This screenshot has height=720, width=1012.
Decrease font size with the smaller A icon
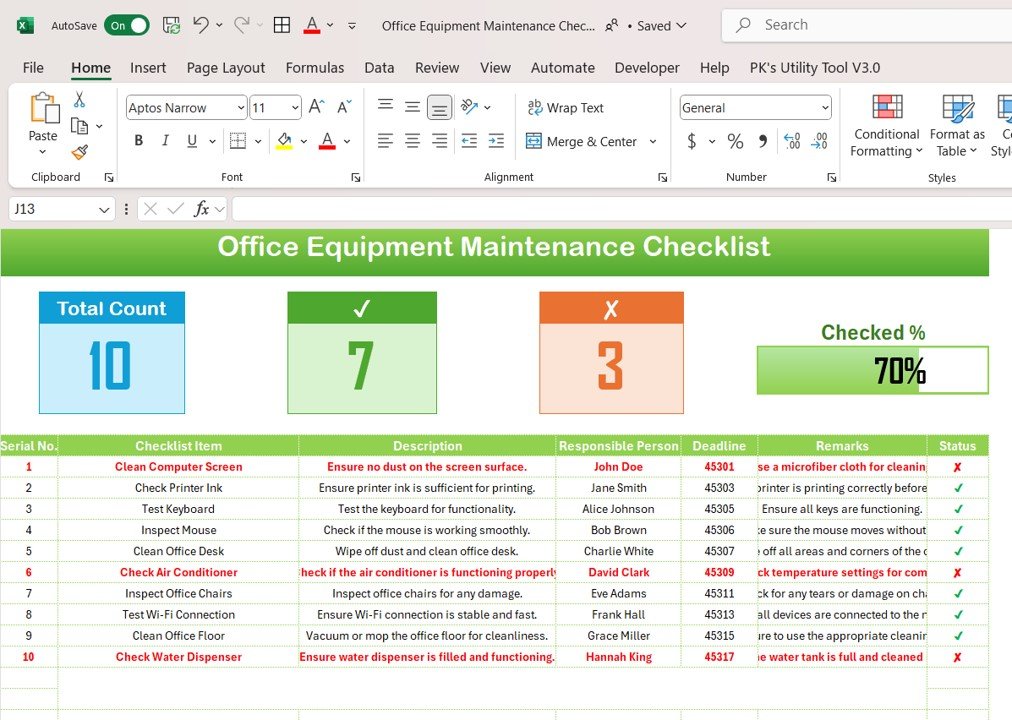tap(344, 106)
